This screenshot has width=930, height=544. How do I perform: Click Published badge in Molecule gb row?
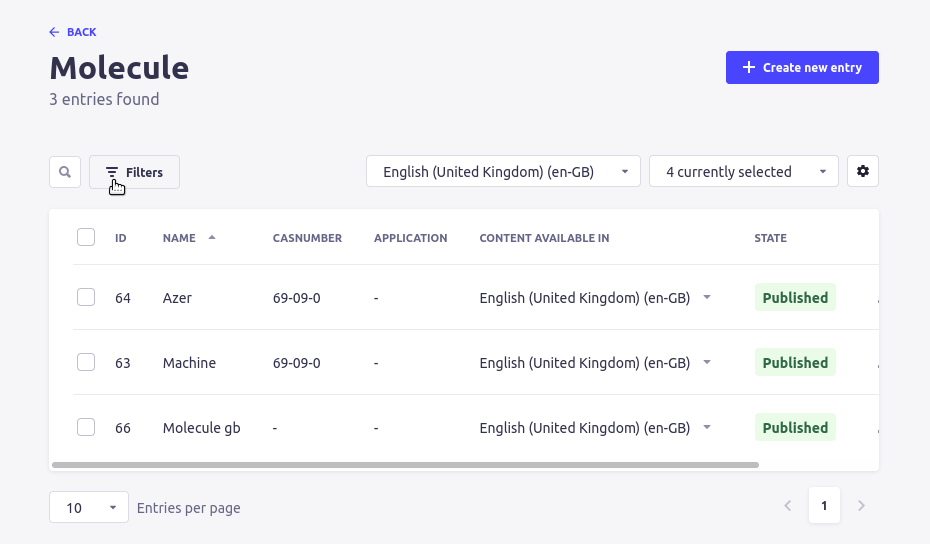coord(795,427)
